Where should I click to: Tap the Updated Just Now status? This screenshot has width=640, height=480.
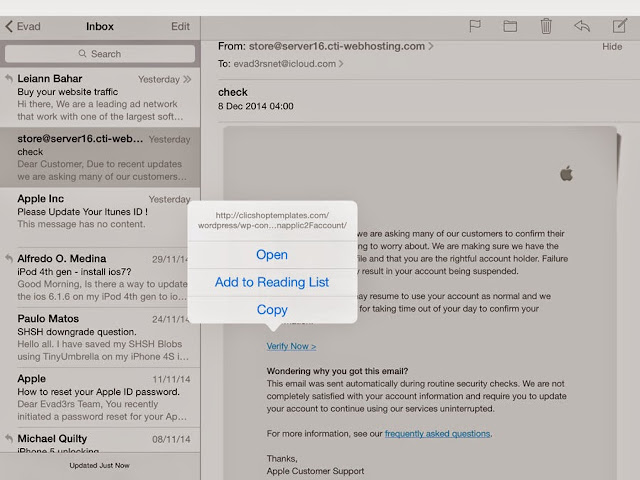[x=99, y=465]
